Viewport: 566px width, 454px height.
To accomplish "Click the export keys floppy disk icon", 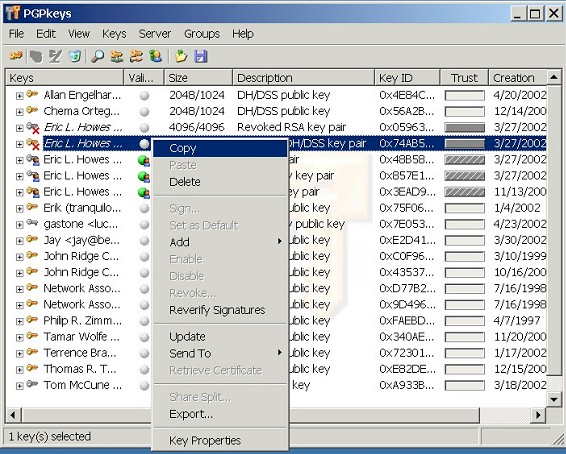I will [x=201, y=56].
